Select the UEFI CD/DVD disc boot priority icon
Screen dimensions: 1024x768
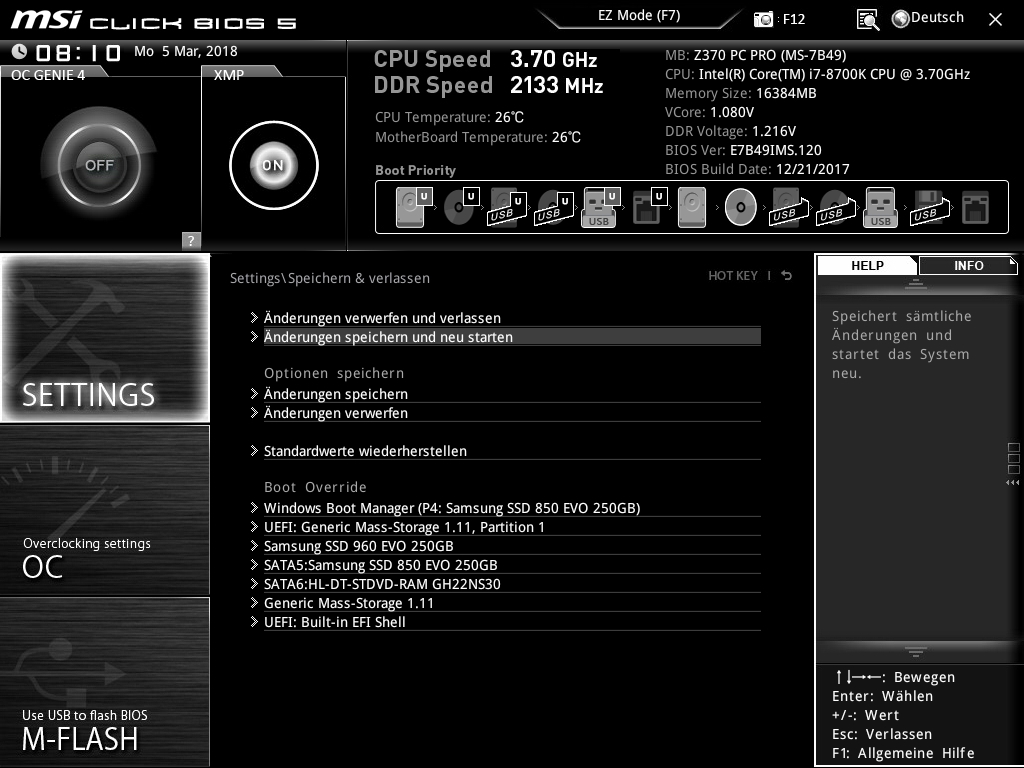(x=461, y=207)
